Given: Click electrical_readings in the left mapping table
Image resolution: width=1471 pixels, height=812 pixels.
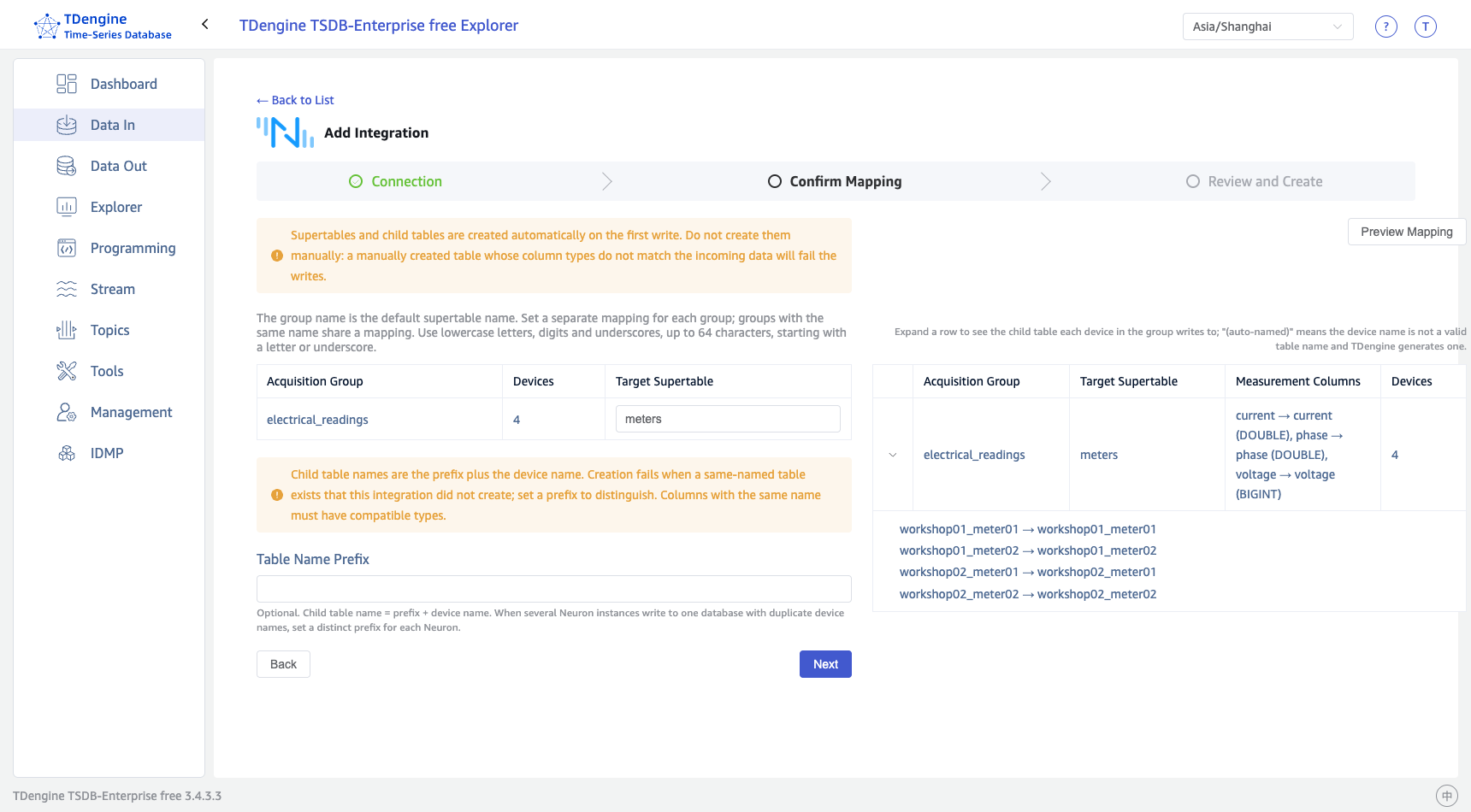Looking at the screenshot, I should point(317,420).
